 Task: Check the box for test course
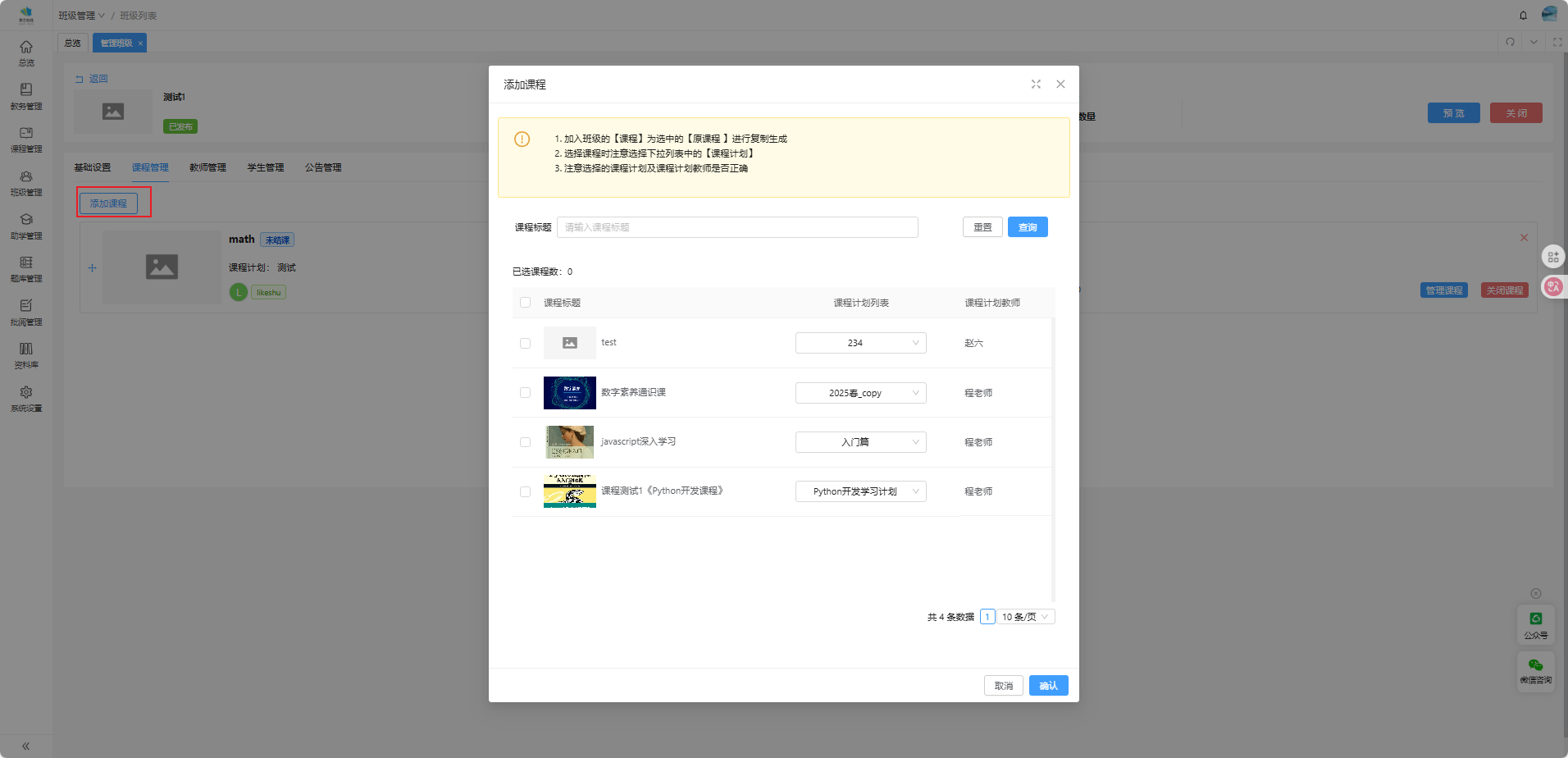click(525, 343)
